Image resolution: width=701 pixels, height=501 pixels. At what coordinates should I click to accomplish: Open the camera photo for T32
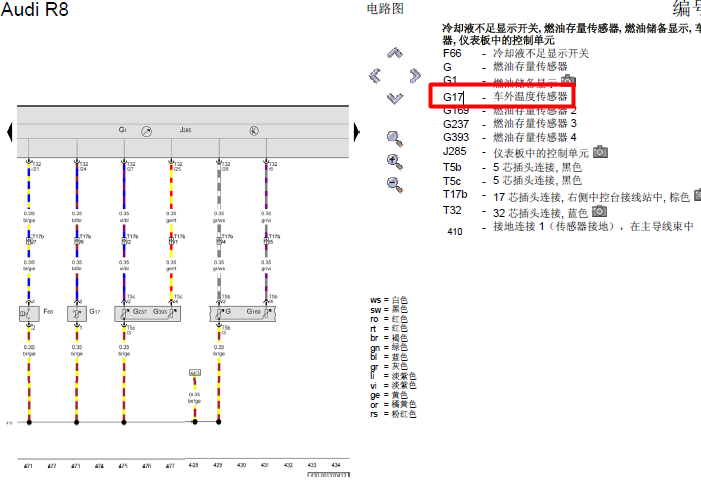(600, 211)
